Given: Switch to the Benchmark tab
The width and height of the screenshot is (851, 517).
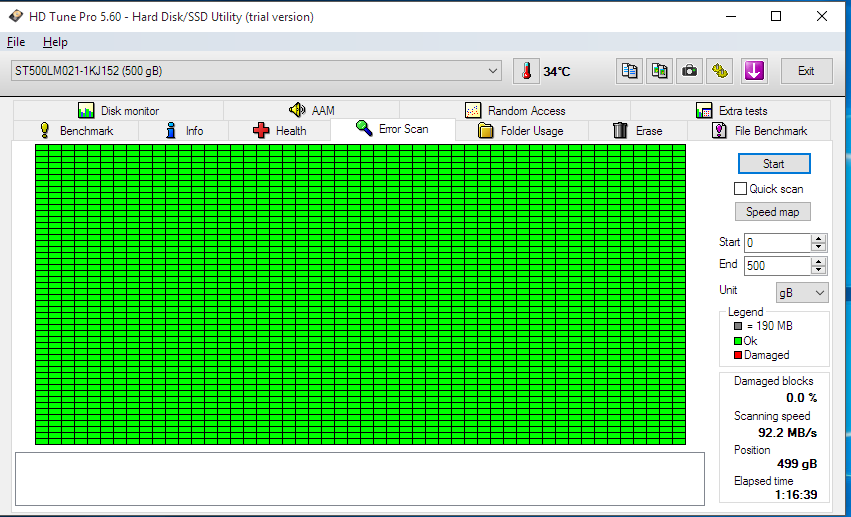Looking at the screenshot, I should [76, 131].
